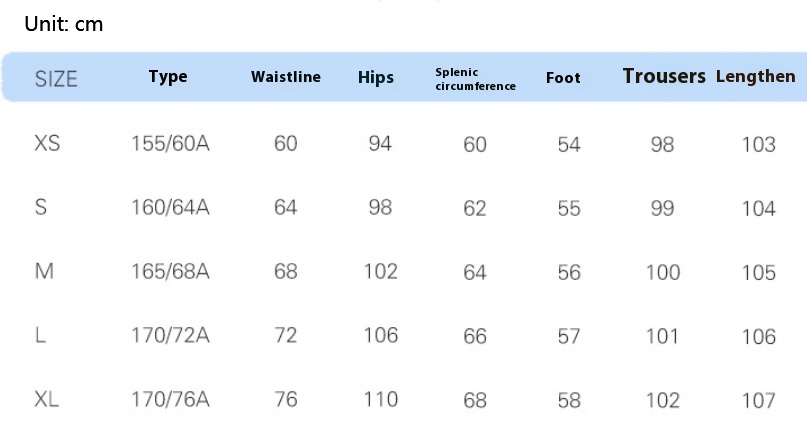807x429 pixels.
Task: Click the M size row label
Action: [x=44, y=271]
